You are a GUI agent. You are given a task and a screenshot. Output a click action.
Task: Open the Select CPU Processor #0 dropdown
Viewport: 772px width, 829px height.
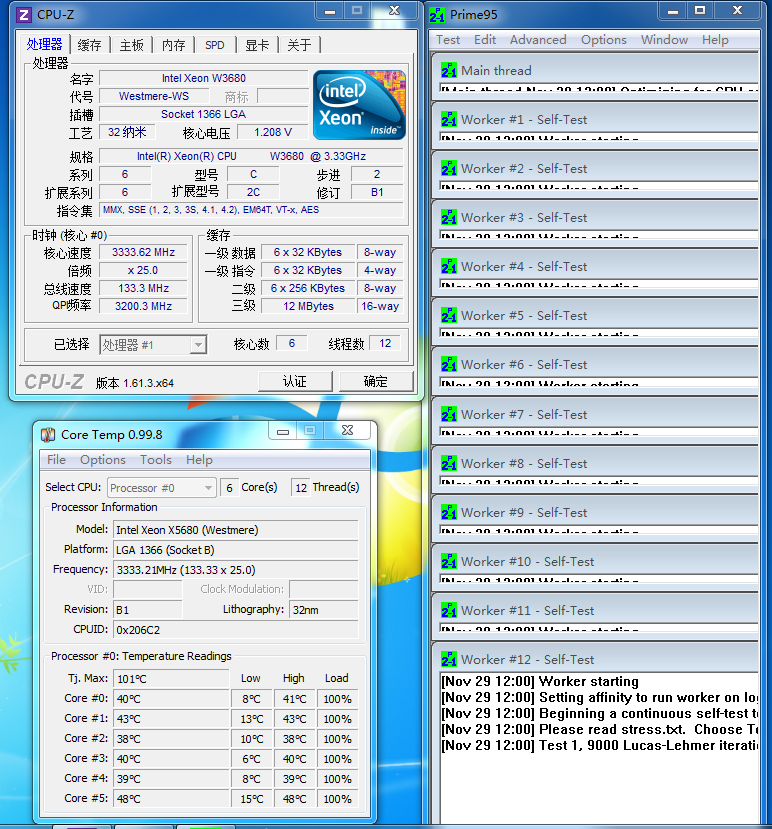162,487
